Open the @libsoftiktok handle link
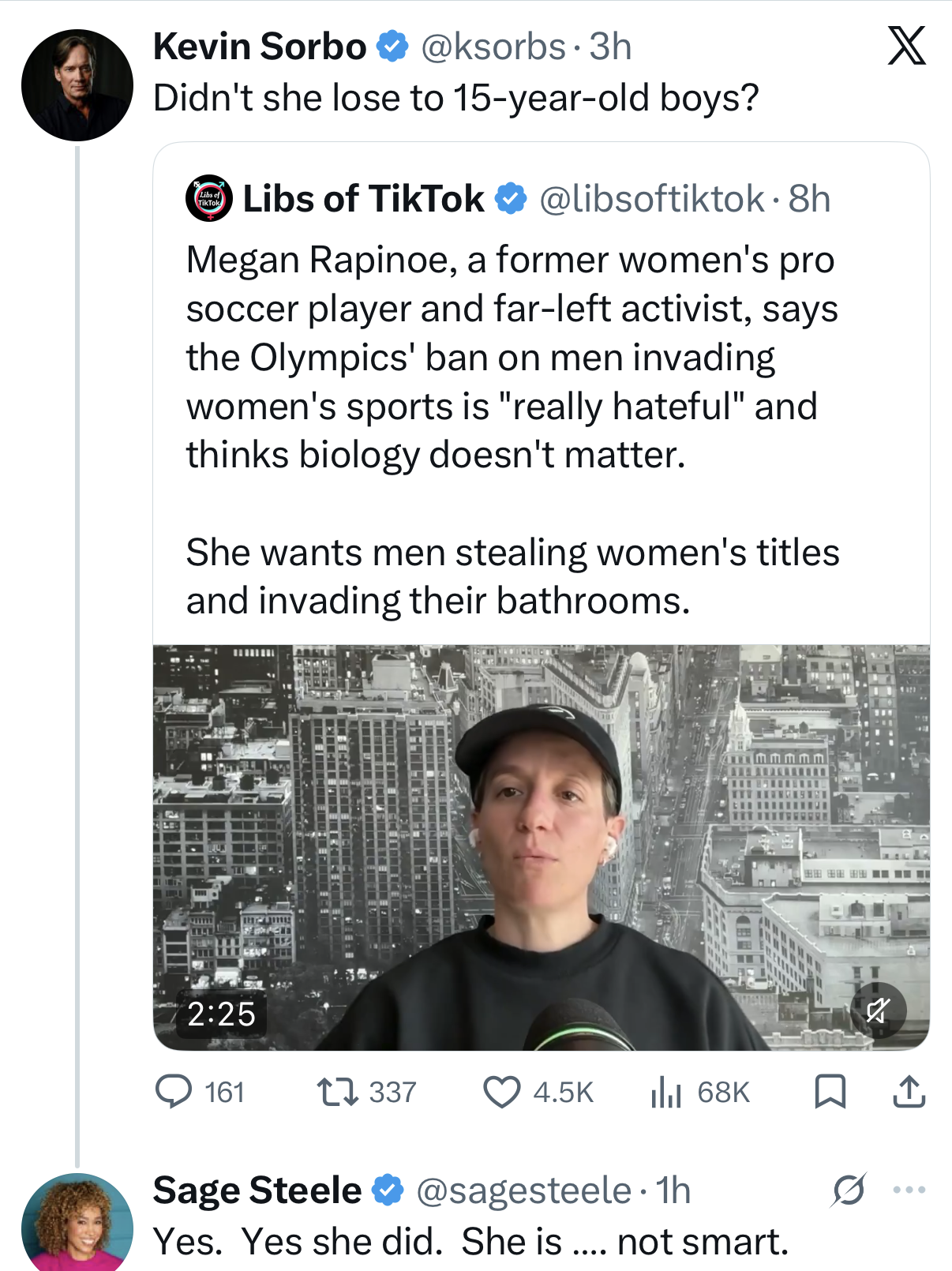Screen dimensions: 952x1271 (651, 199)
